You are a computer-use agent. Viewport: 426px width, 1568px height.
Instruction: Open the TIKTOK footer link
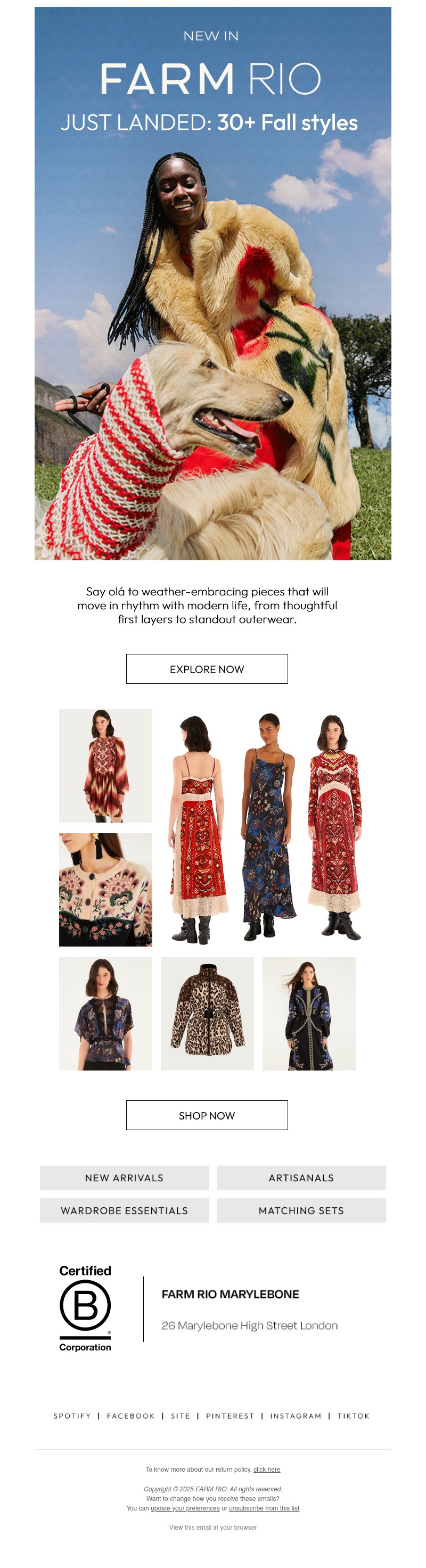pyautogui.click(x=354, y=1416)
